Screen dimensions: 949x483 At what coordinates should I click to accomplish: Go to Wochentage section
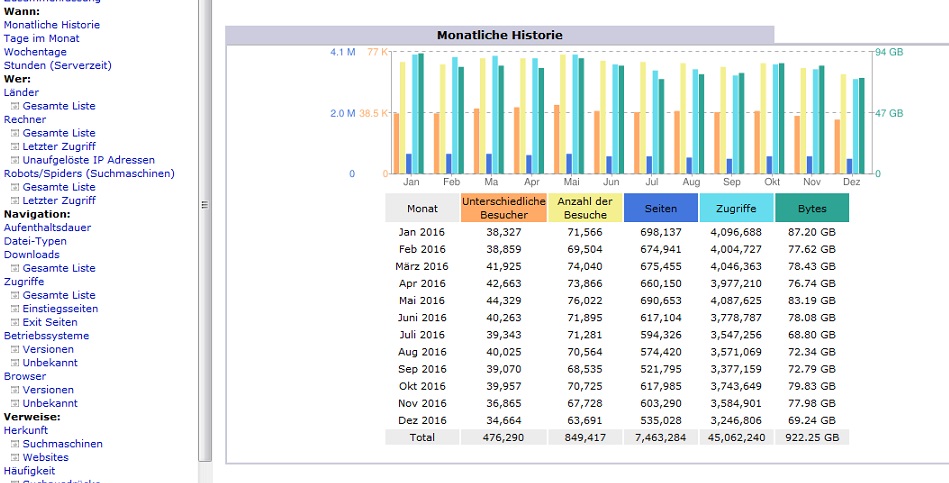35,52
